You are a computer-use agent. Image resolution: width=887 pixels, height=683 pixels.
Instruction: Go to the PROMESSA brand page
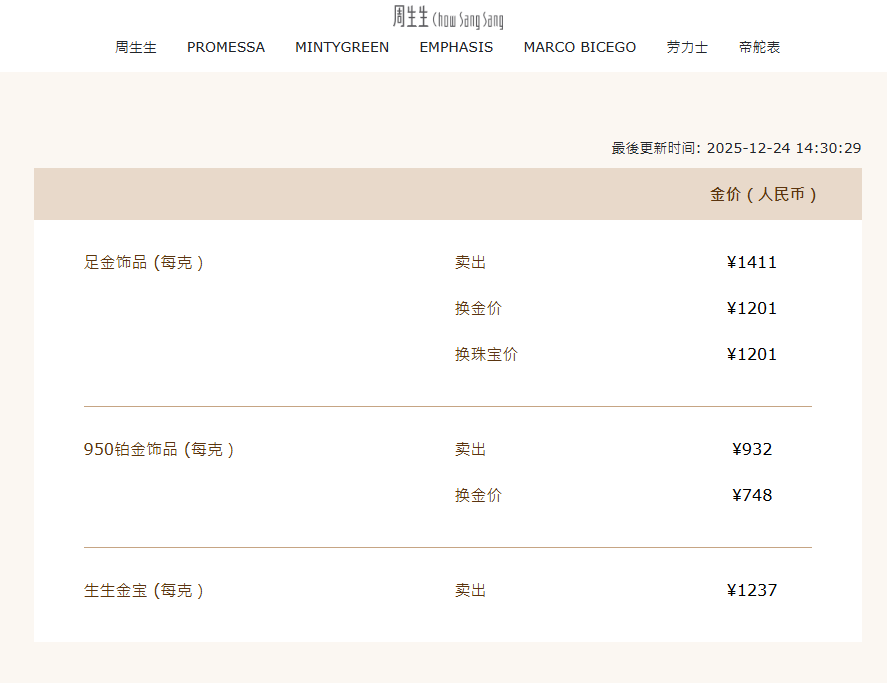click(226, 47)
